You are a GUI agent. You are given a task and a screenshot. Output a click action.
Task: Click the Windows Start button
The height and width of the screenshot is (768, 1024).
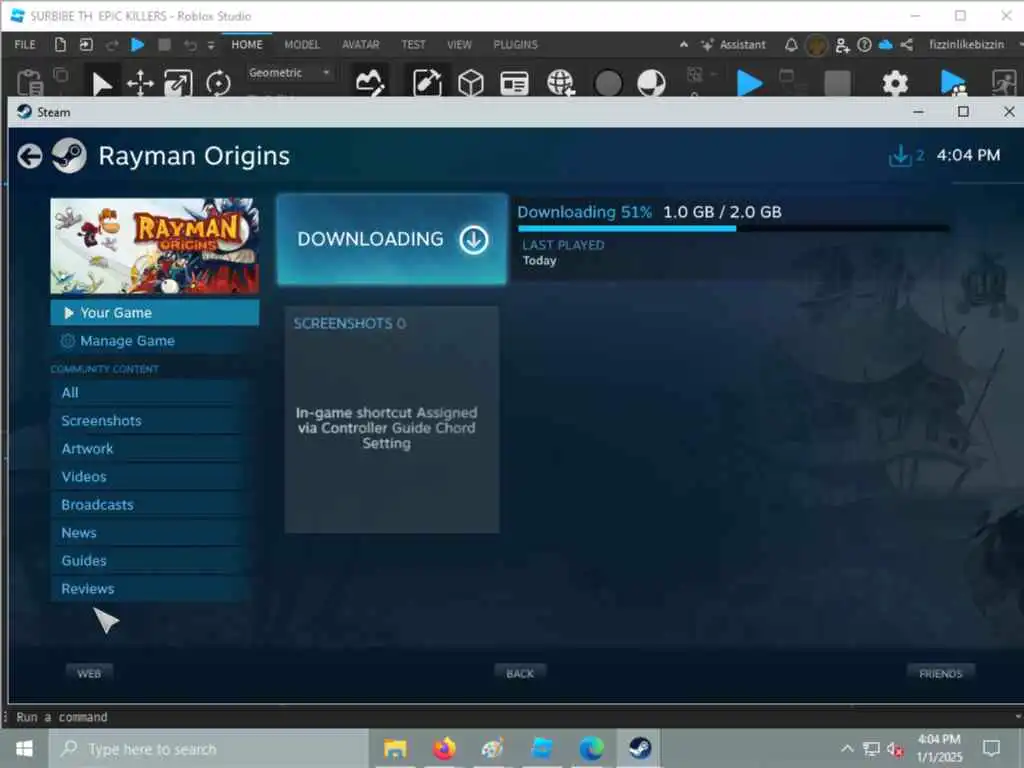pos(24,748)
